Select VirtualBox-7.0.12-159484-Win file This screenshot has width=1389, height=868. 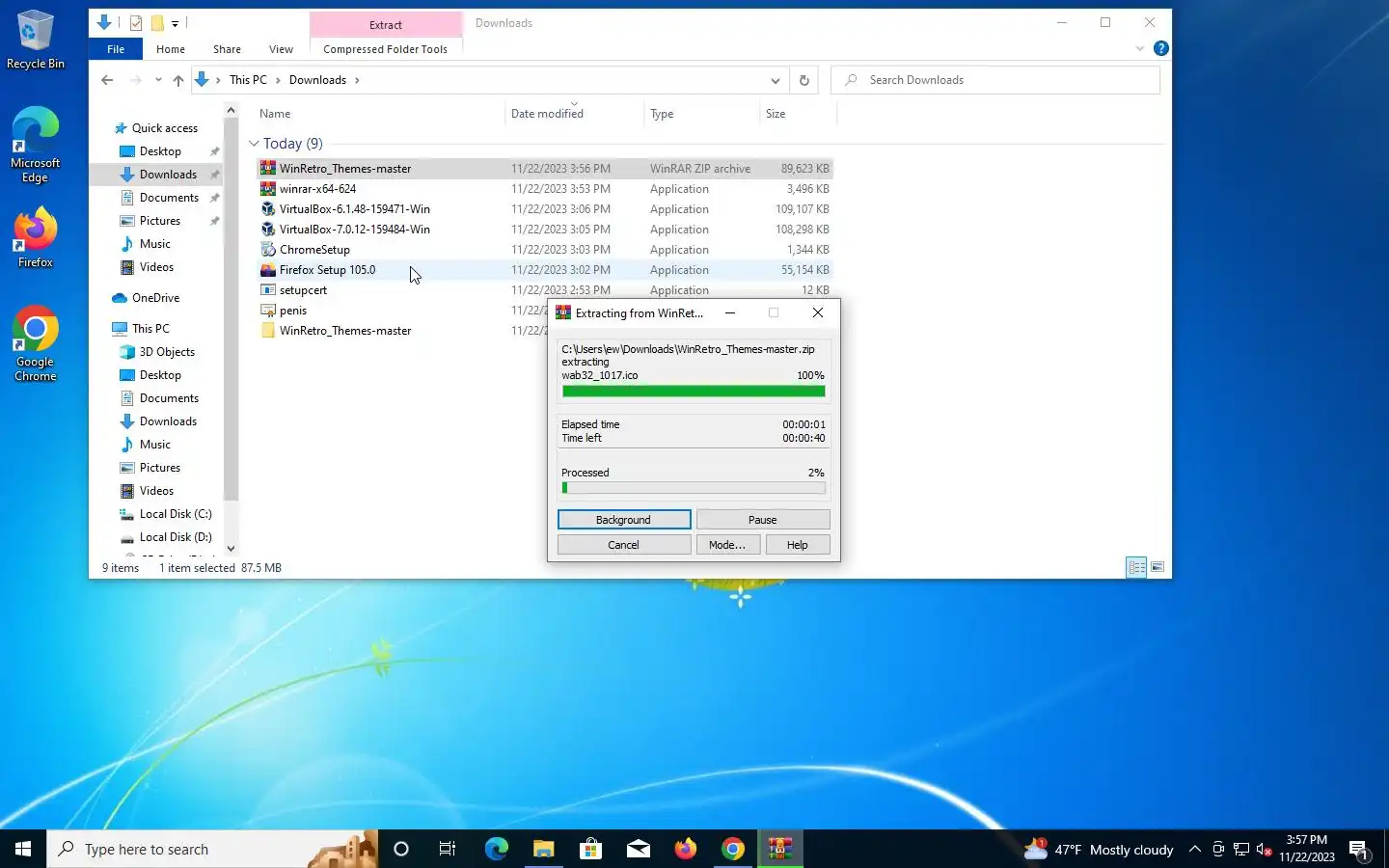pyautogui.click(x=545, y=230)
